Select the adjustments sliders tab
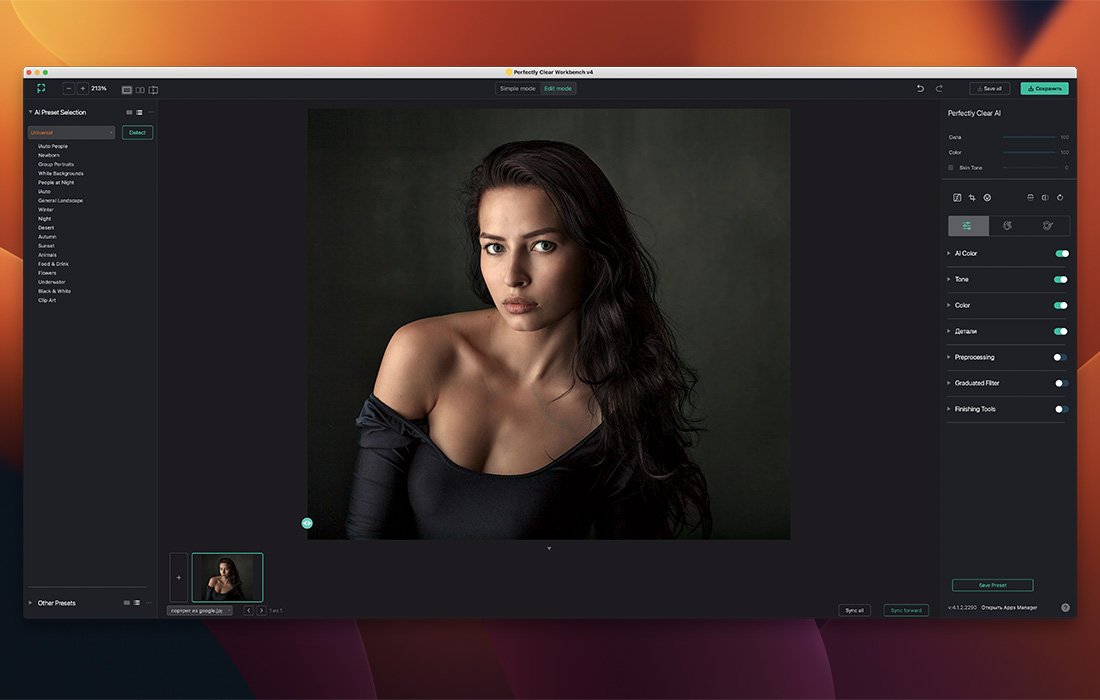Screen dimensions: 1100x700 coord(968,226)
